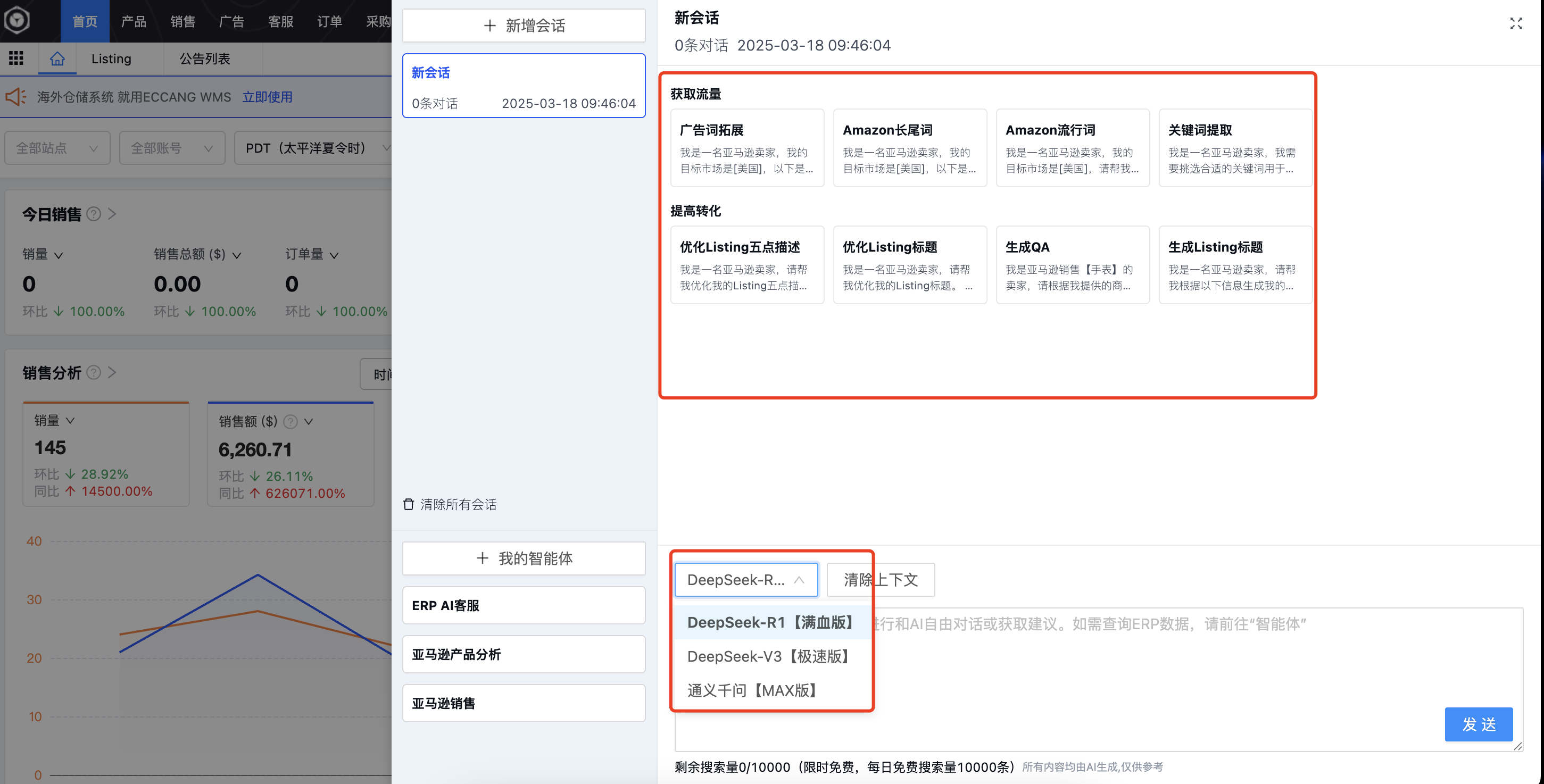Open the 立即使用 link
The width and height of the screenshot is (1544, 784).
click(267, 96)
